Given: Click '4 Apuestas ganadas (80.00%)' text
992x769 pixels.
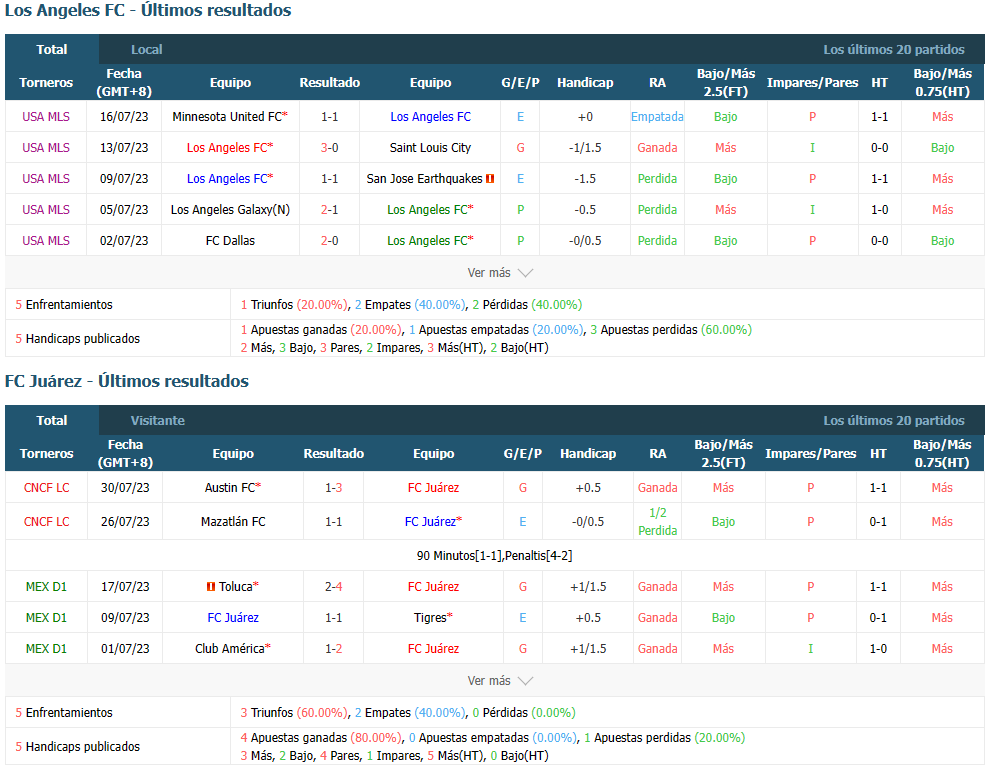Looking at the screenshot, I should point(321,738).
